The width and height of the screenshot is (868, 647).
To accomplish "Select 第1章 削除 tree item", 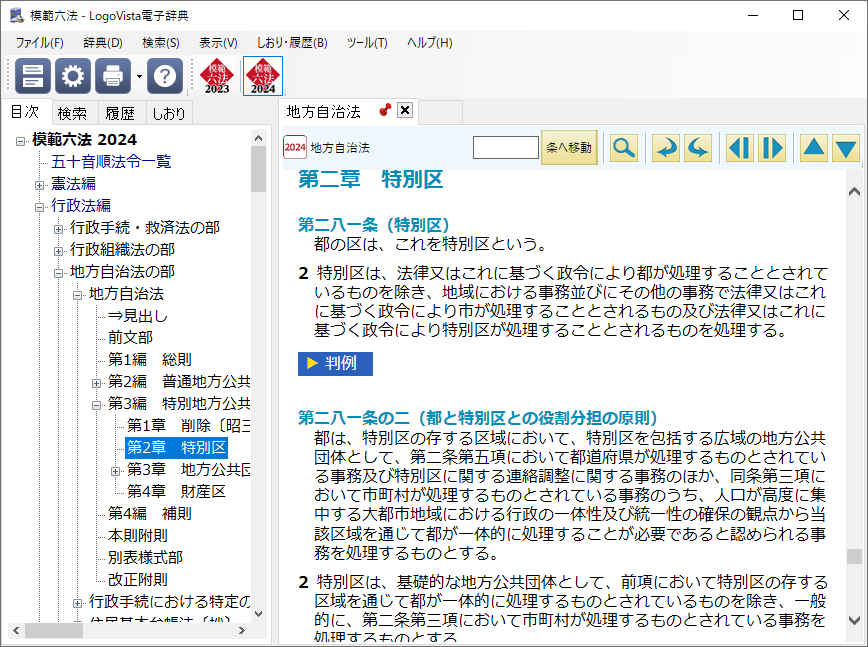I will pos(188,426).
